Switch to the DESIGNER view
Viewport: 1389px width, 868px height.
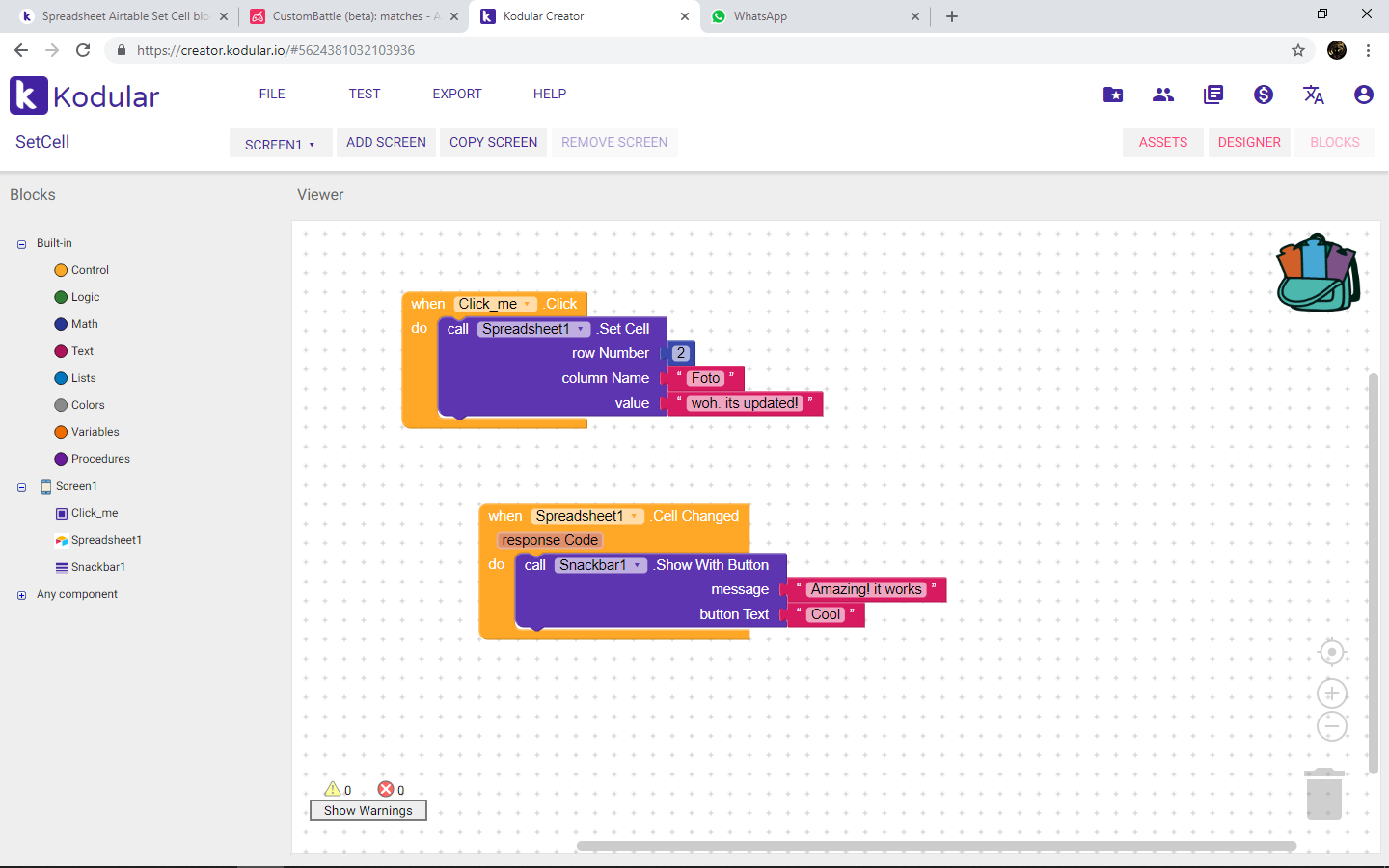click(x=1249, y=143)
